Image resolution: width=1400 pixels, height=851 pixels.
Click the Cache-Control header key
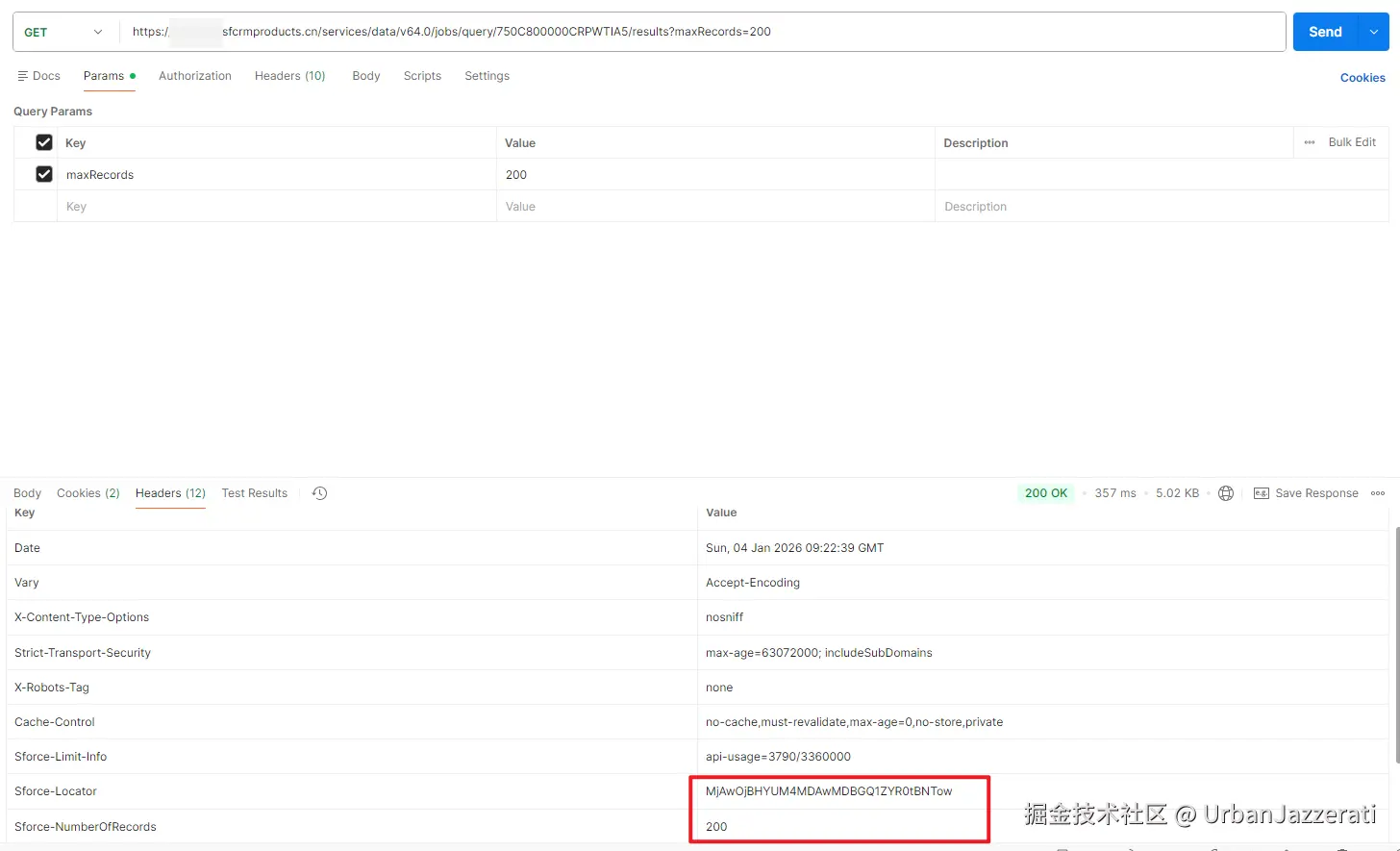tap(55, 722)
